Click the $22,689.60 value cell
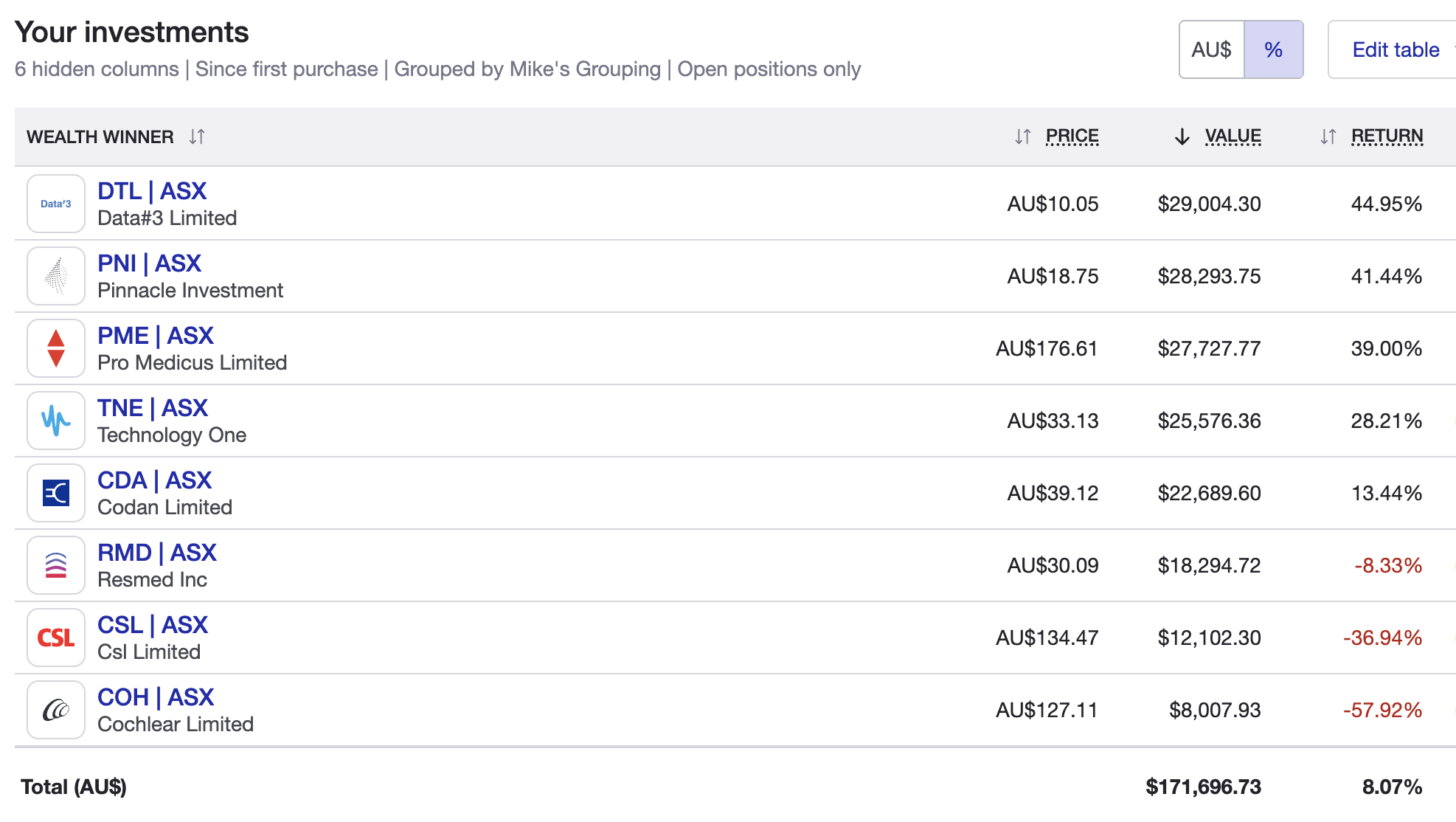This screenshot has width=1456, height=822. pos(1210,493)
